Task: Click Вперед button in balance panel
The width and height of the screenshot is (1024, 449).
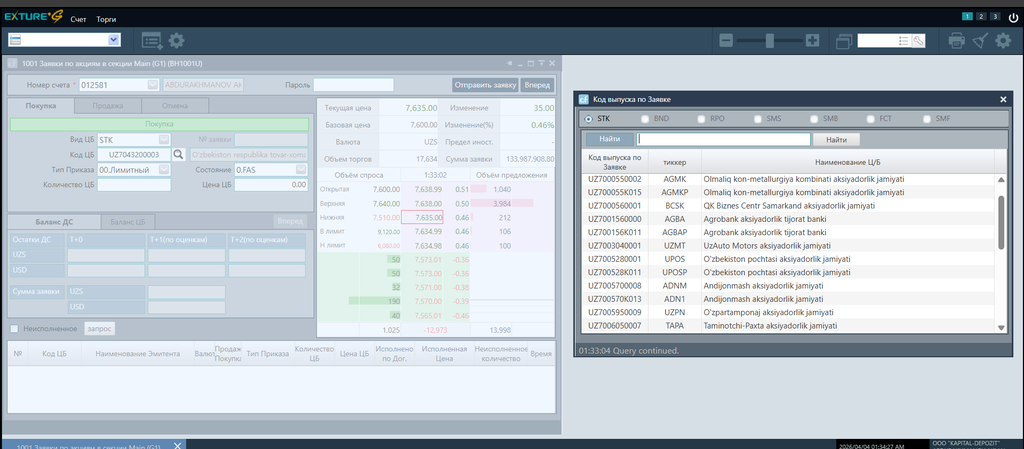Action: pyautogui.click(x=290, y=222)
